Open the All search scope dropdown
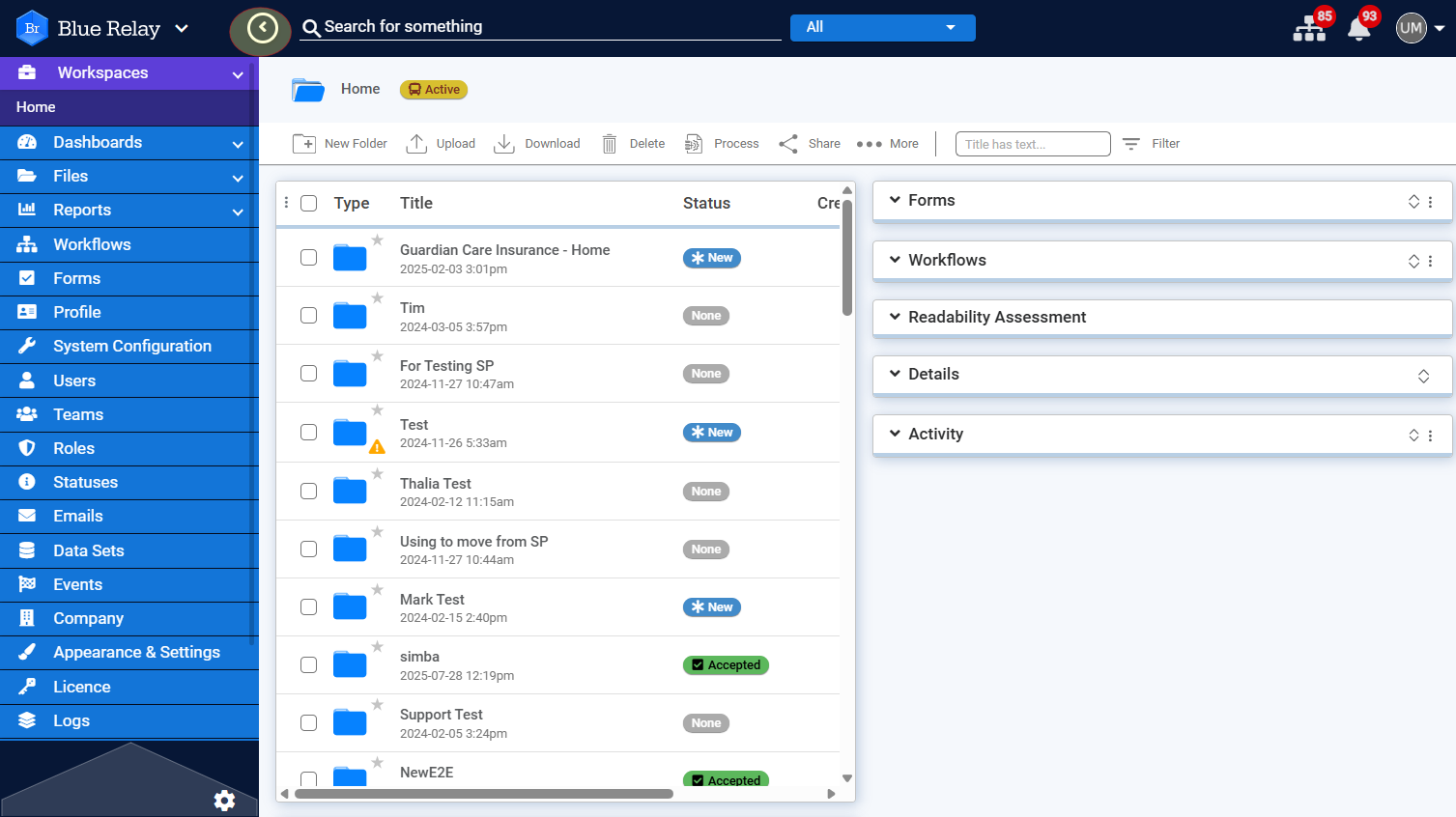The height and width of the screenshot is (817, 1456). tap(883, 28)
